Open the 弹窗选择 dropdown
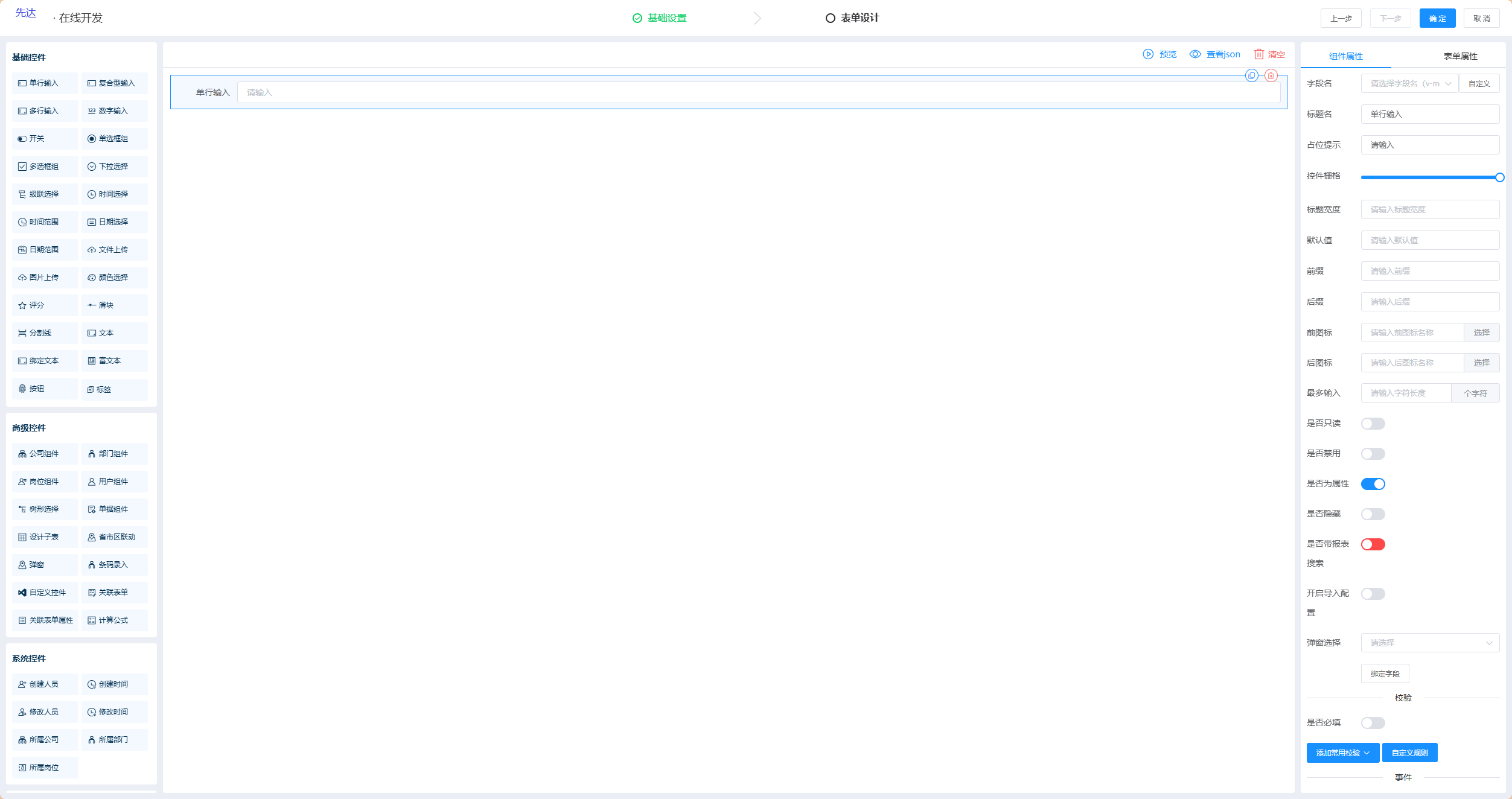This screenshot has height=799, width=1512. click(1429, 643)
